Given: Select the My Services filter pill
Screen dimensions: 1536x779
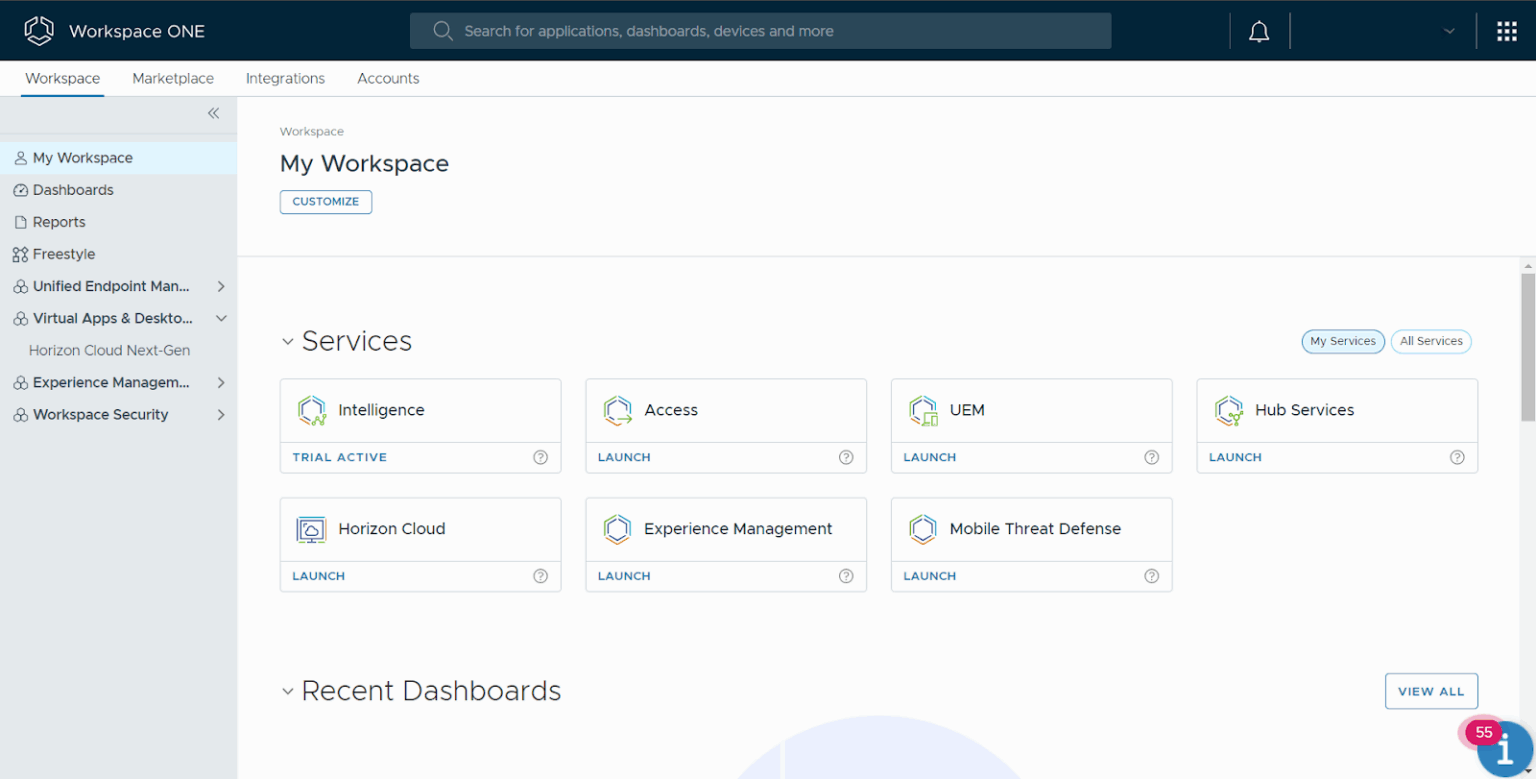Looking at the screenshot, I should coord(1342,341).
